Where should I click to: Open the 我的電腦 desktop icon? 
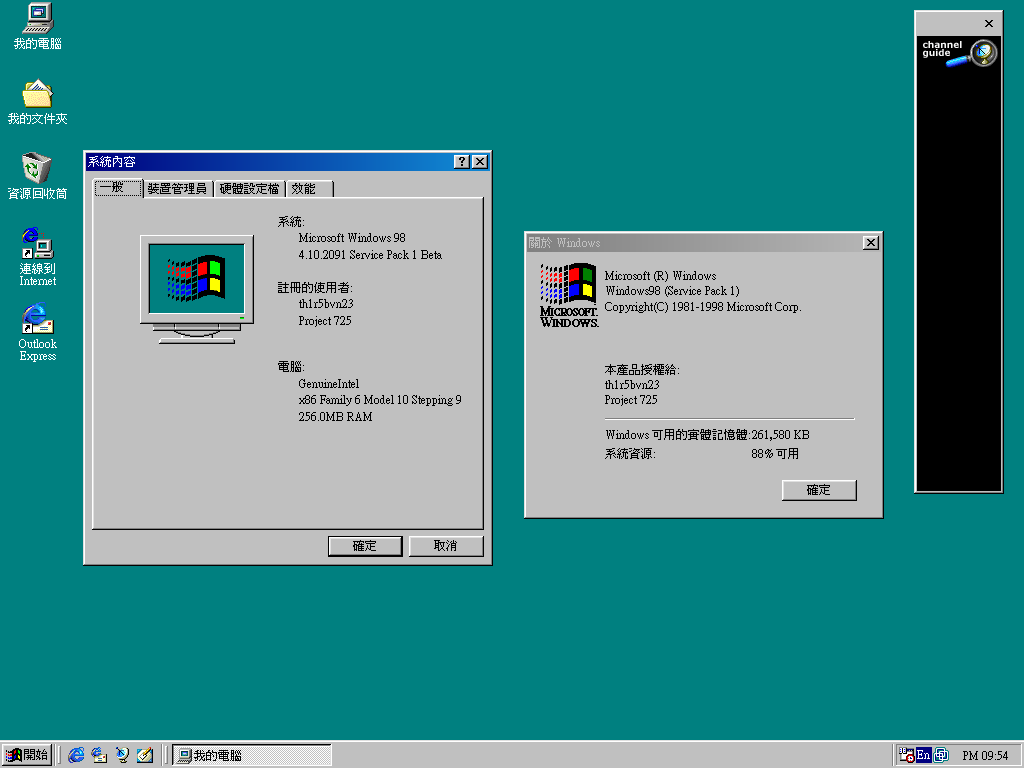point(37,26)
